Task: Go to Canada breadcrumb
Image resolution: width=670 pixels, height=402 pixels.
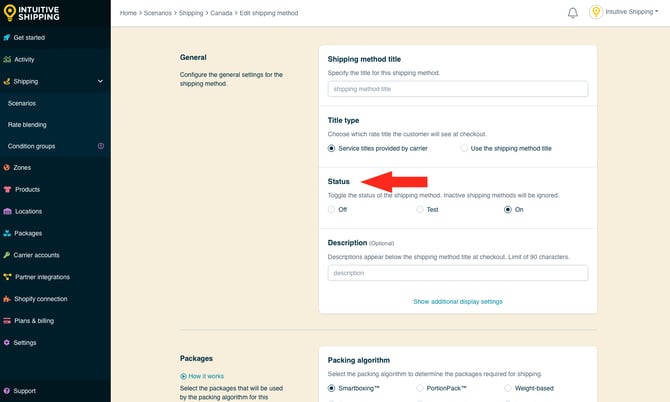Action: [x=221, y=13]
